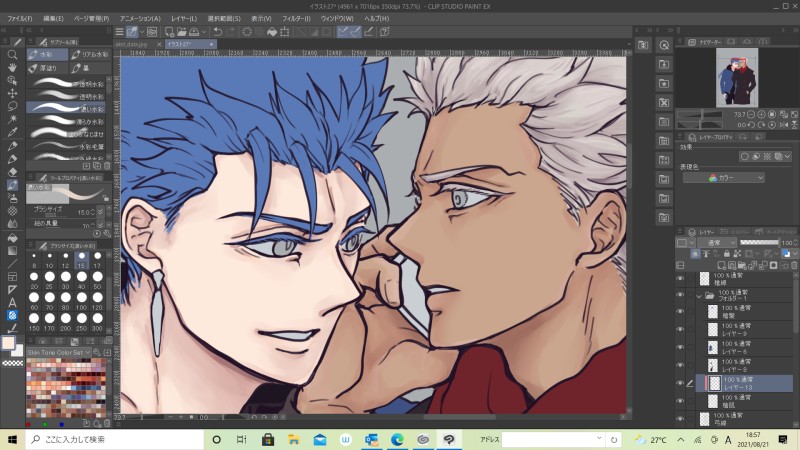Click the Save icon in command bar
This screenshot has height=450, width=800.
click(x=194, y=32)
